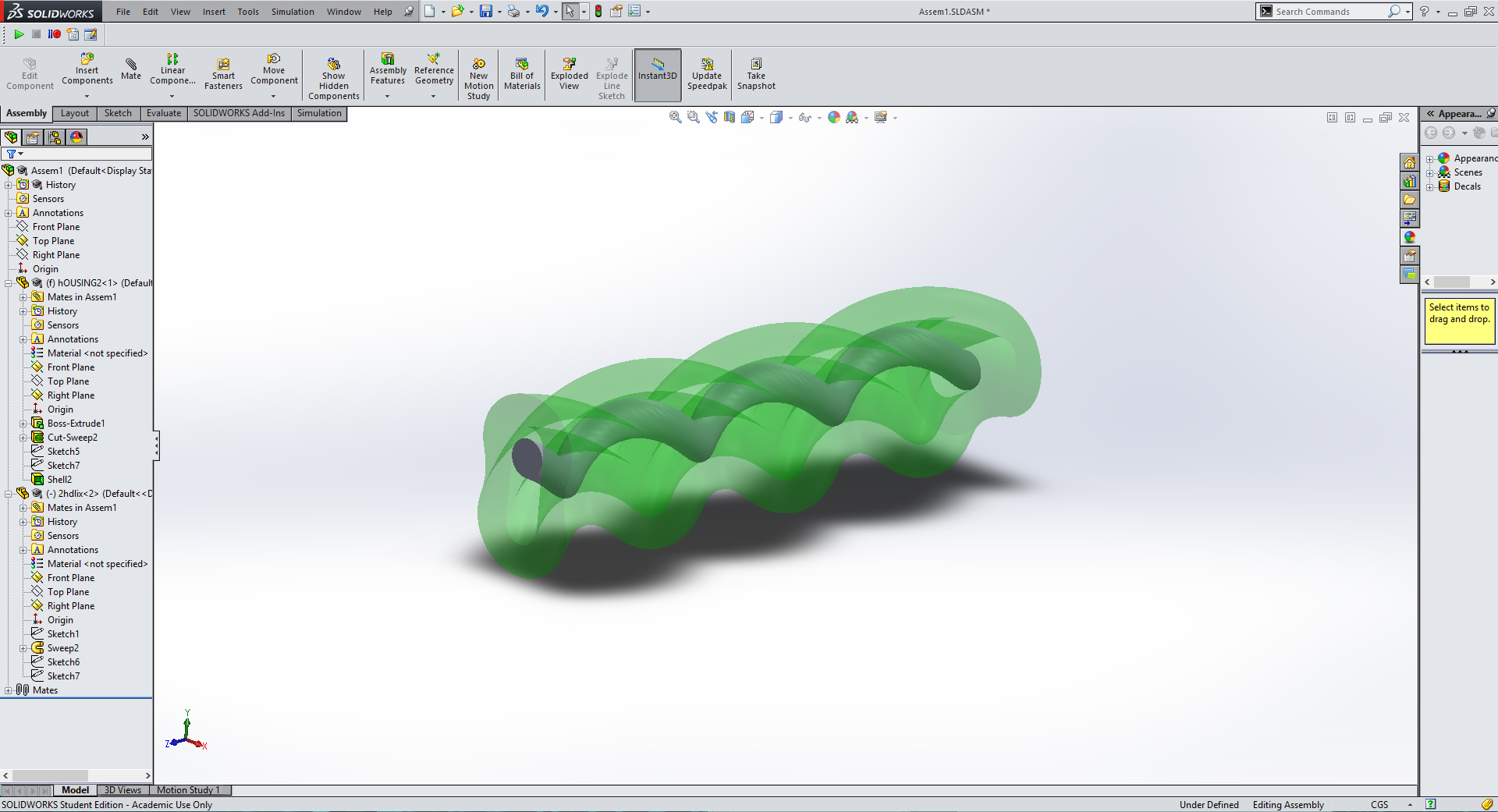The image size is (1498, 812).
Task: Click the Zoom to Area icon
Action: click(x=694, y=117)
